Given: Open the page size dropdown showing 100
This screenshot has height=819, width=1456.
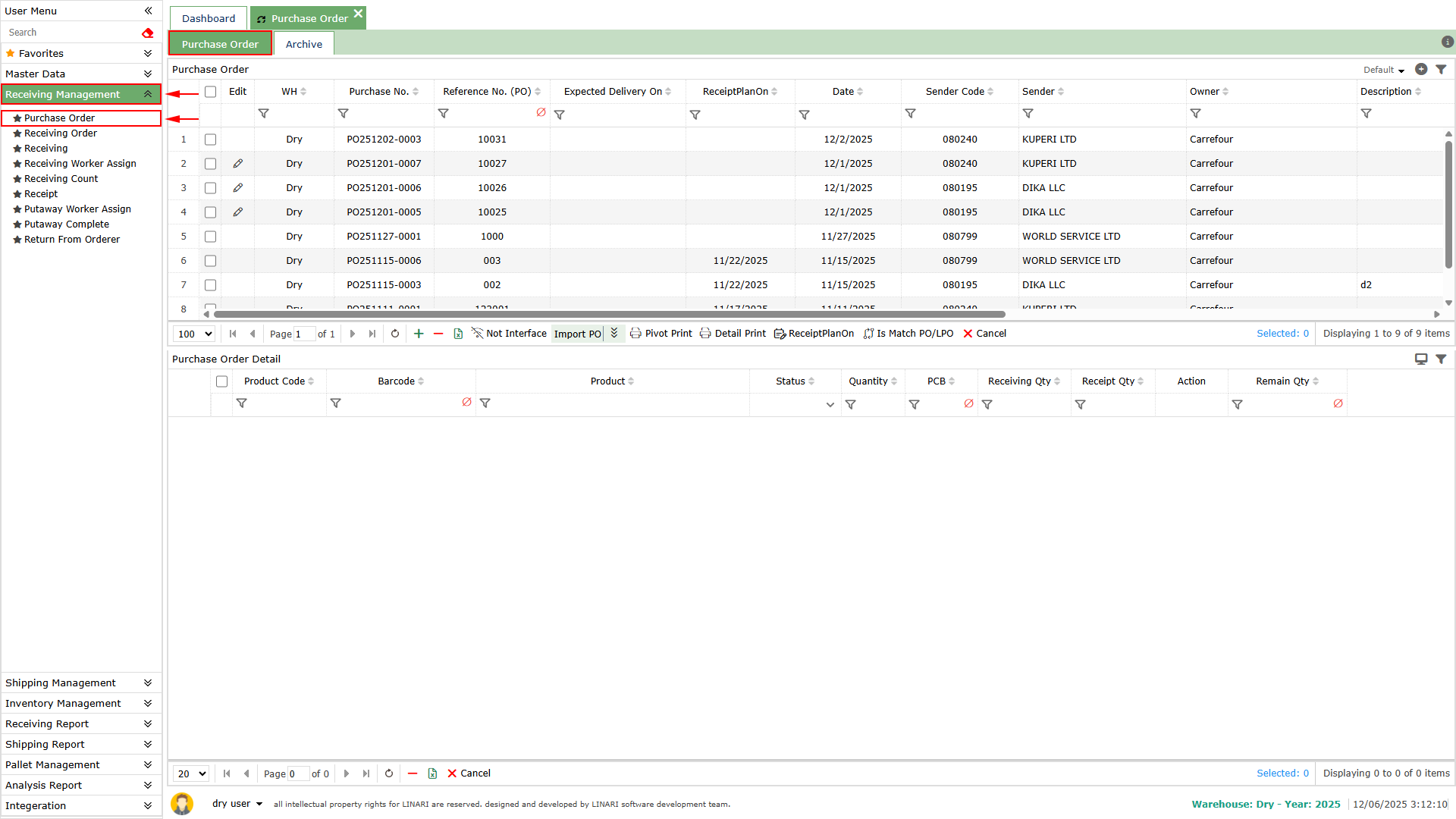Looking at the screenshot, I should click(x=195, y=334).
